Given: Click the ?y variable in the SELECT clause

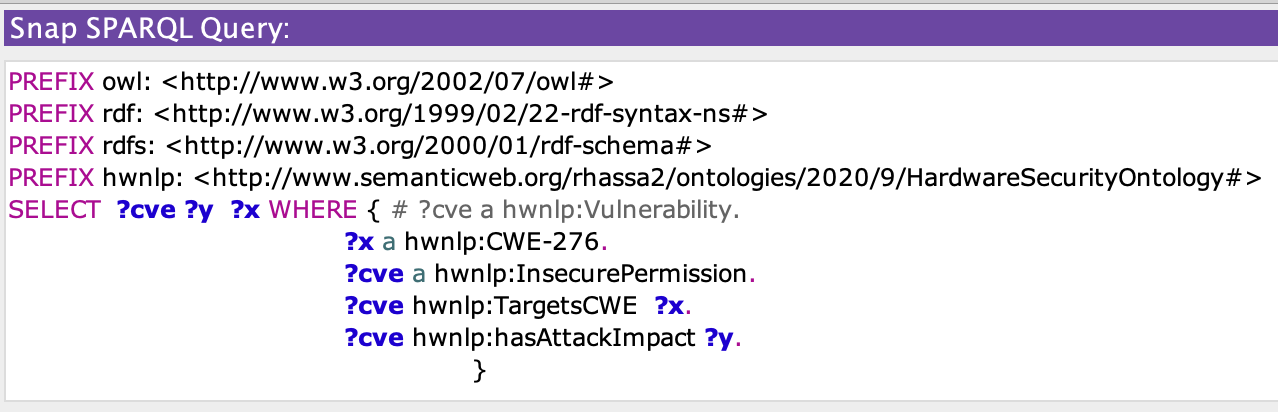Looking at the screenshot, I should click(x=198, y=210).
